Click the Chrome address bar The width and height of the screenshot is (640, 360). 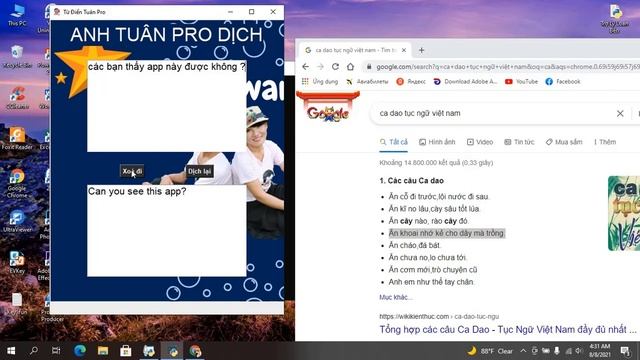pos(506,67)
